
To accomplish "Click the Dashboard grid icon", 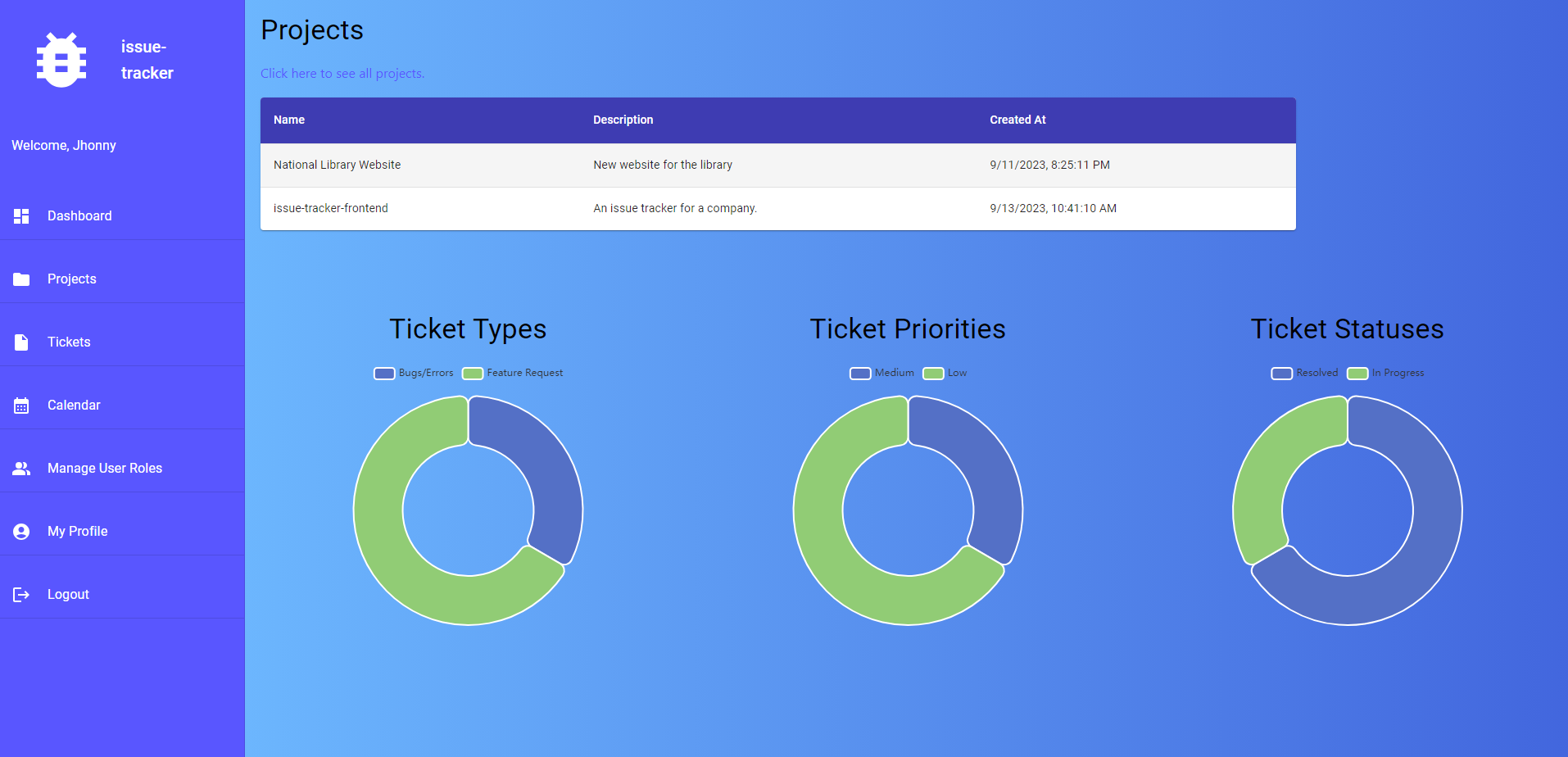I will click(21, 216).
